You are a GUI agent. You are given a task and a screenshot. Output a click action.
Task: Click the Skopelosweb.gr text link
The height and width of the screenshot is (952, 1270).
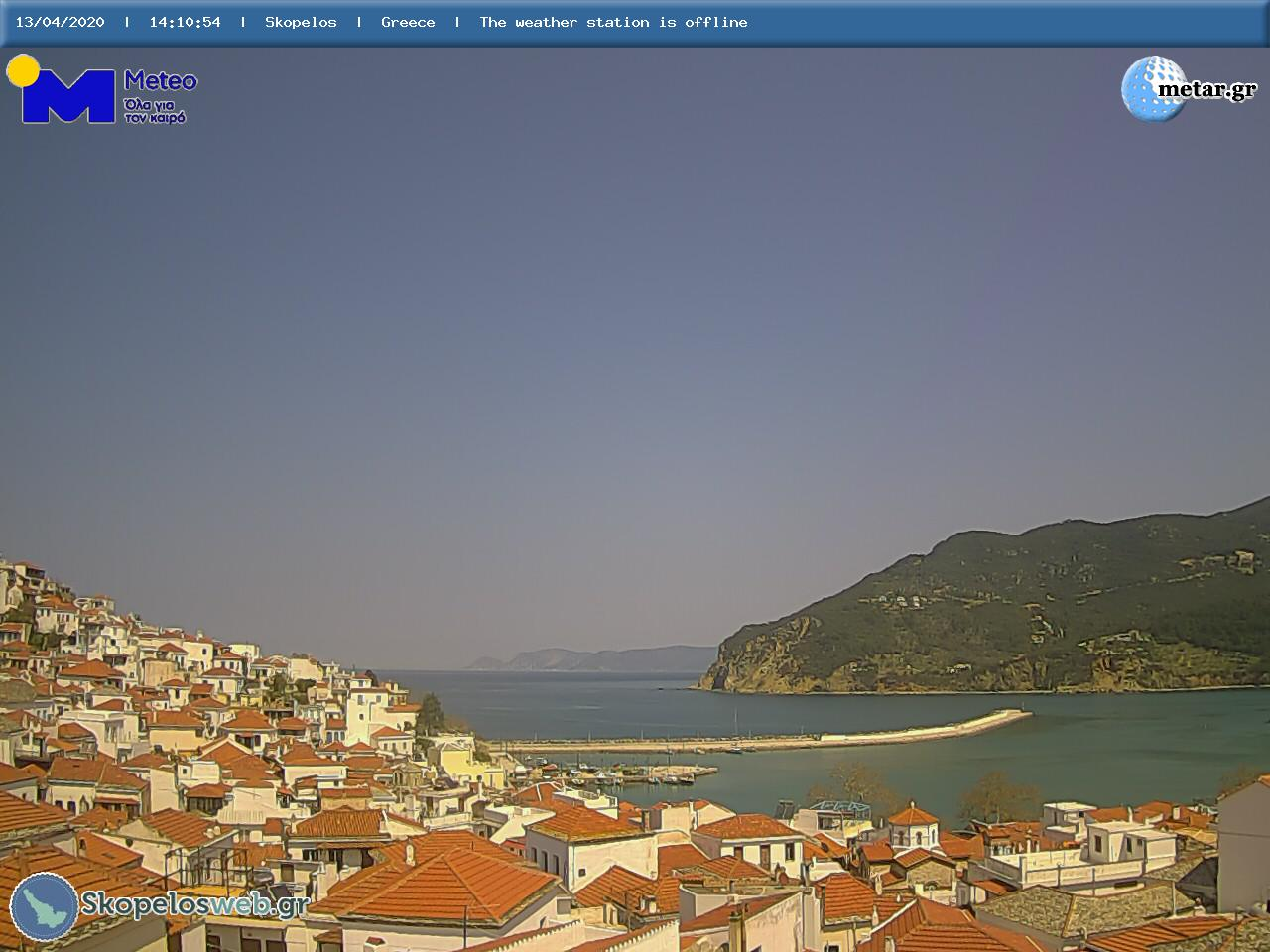[194, 904]
